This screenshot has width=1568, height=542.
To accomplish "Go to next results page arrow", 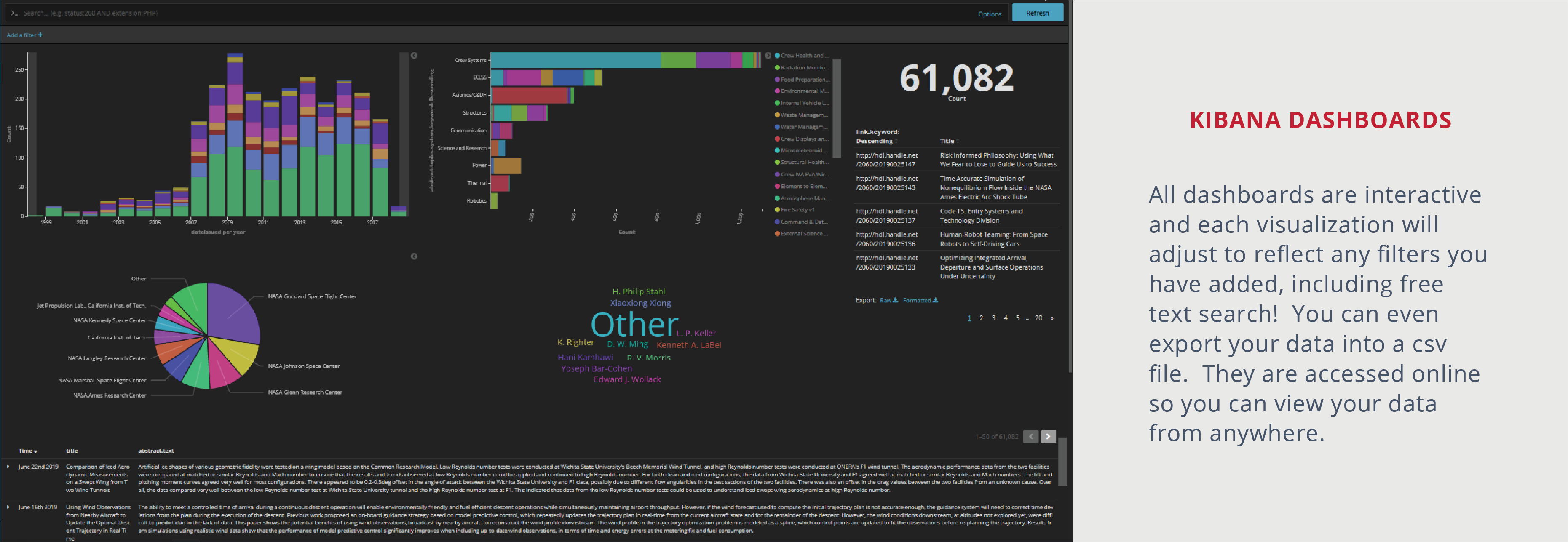I will (1048, 436).
